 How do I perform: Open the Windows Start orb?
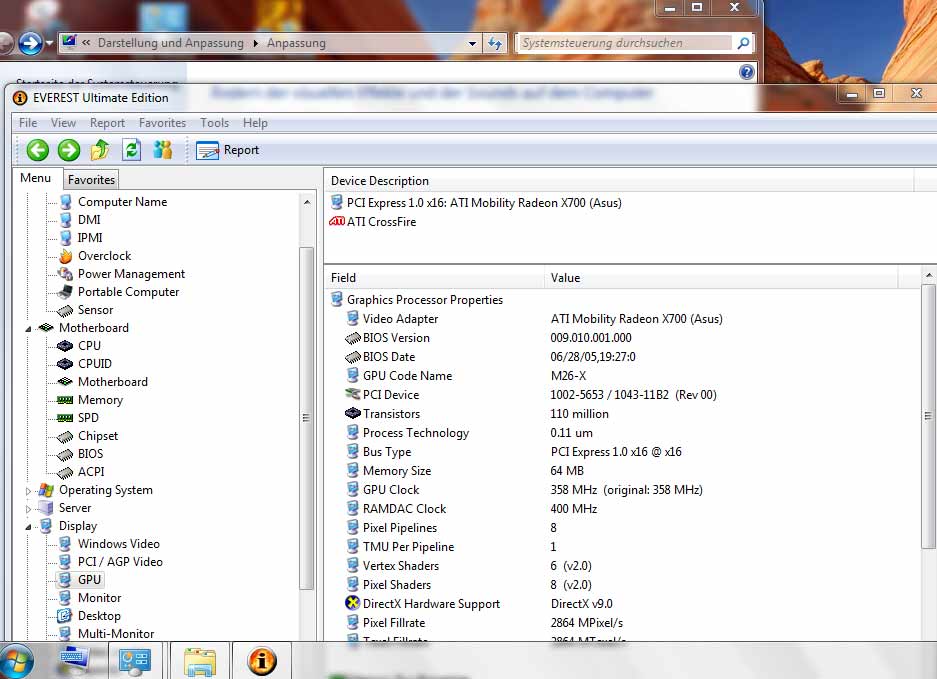tap(16, 661)
